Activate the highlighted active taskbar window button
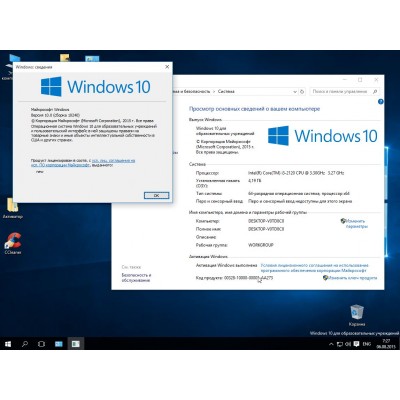Screen dimensions: 400x400 coord(75,344)
